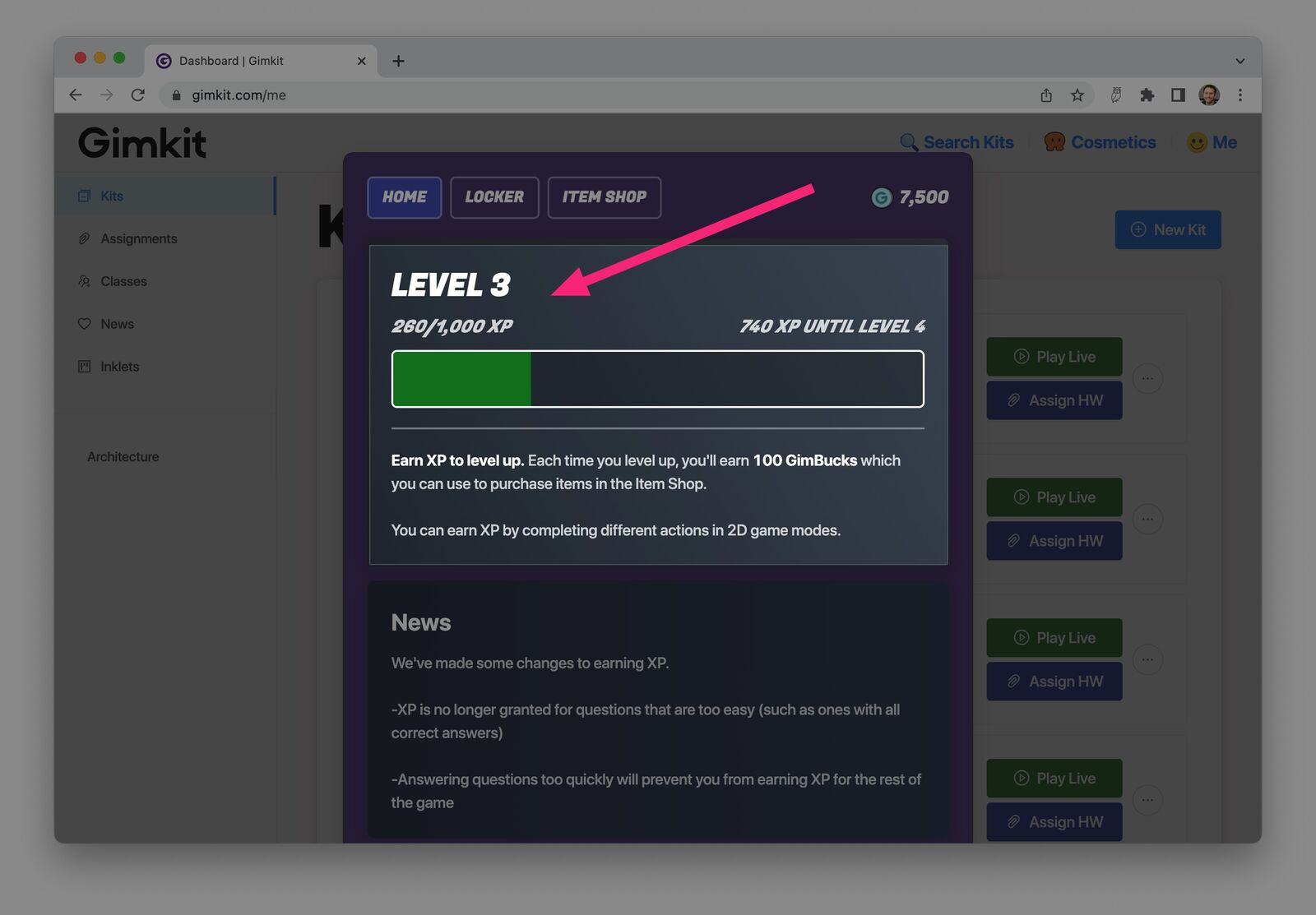Select the Dashboard | Gimkit browser tab

tap(262, 61)
